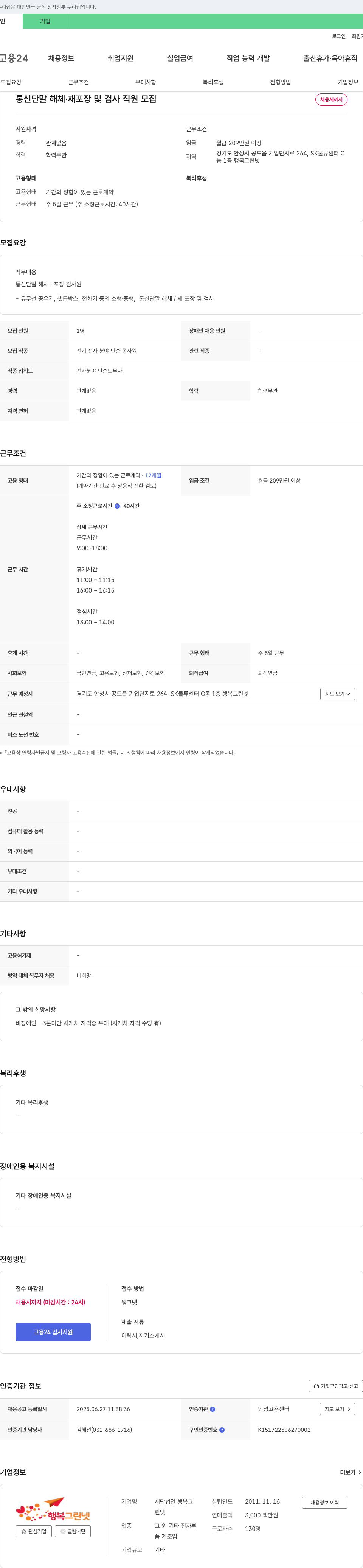Viewport: 363px width, 1568px height.
Task: Jump to the 전형방법 section tab
Action: tap(281, 82)
